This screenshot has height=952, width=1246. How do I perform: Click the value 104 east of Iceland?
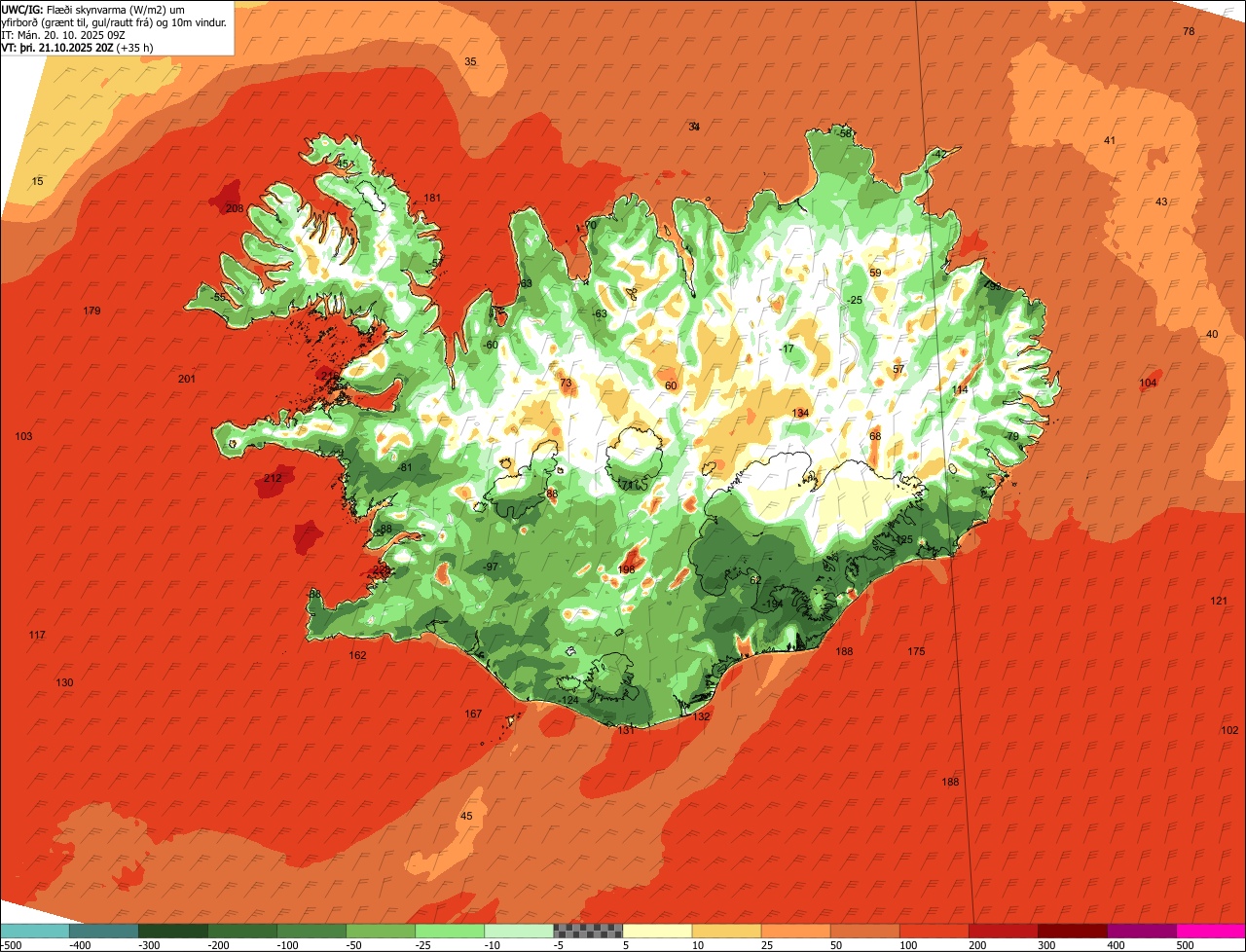point(1148,383)
